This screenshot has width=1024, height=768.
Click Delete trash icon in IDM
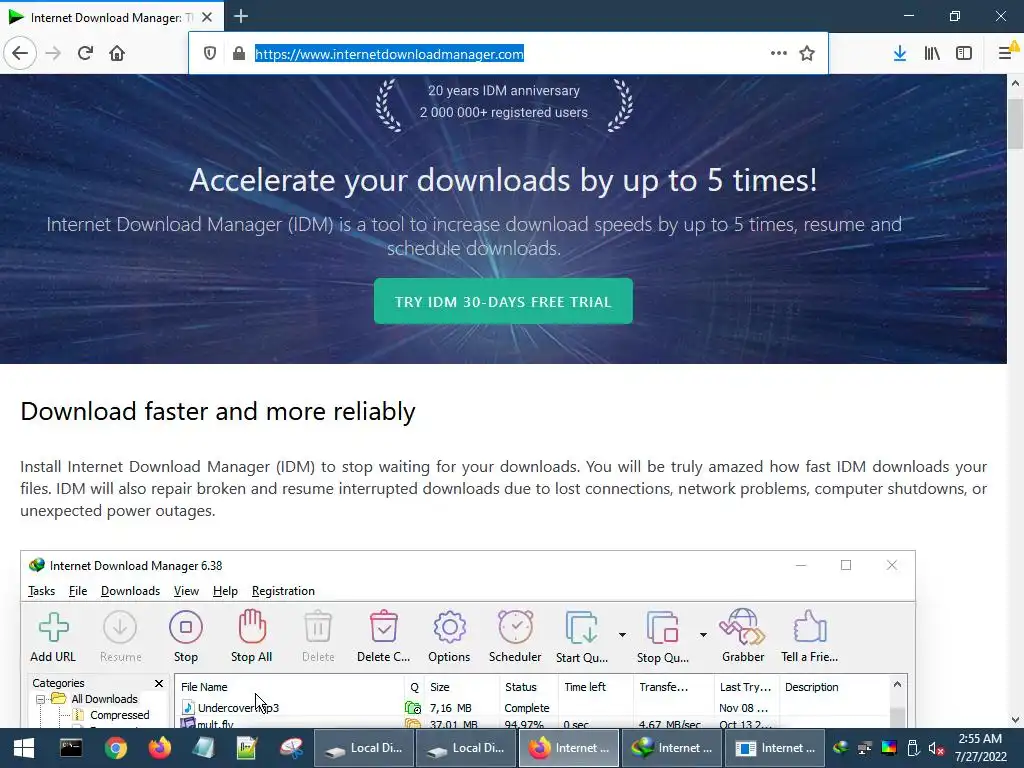coord(318,637)
